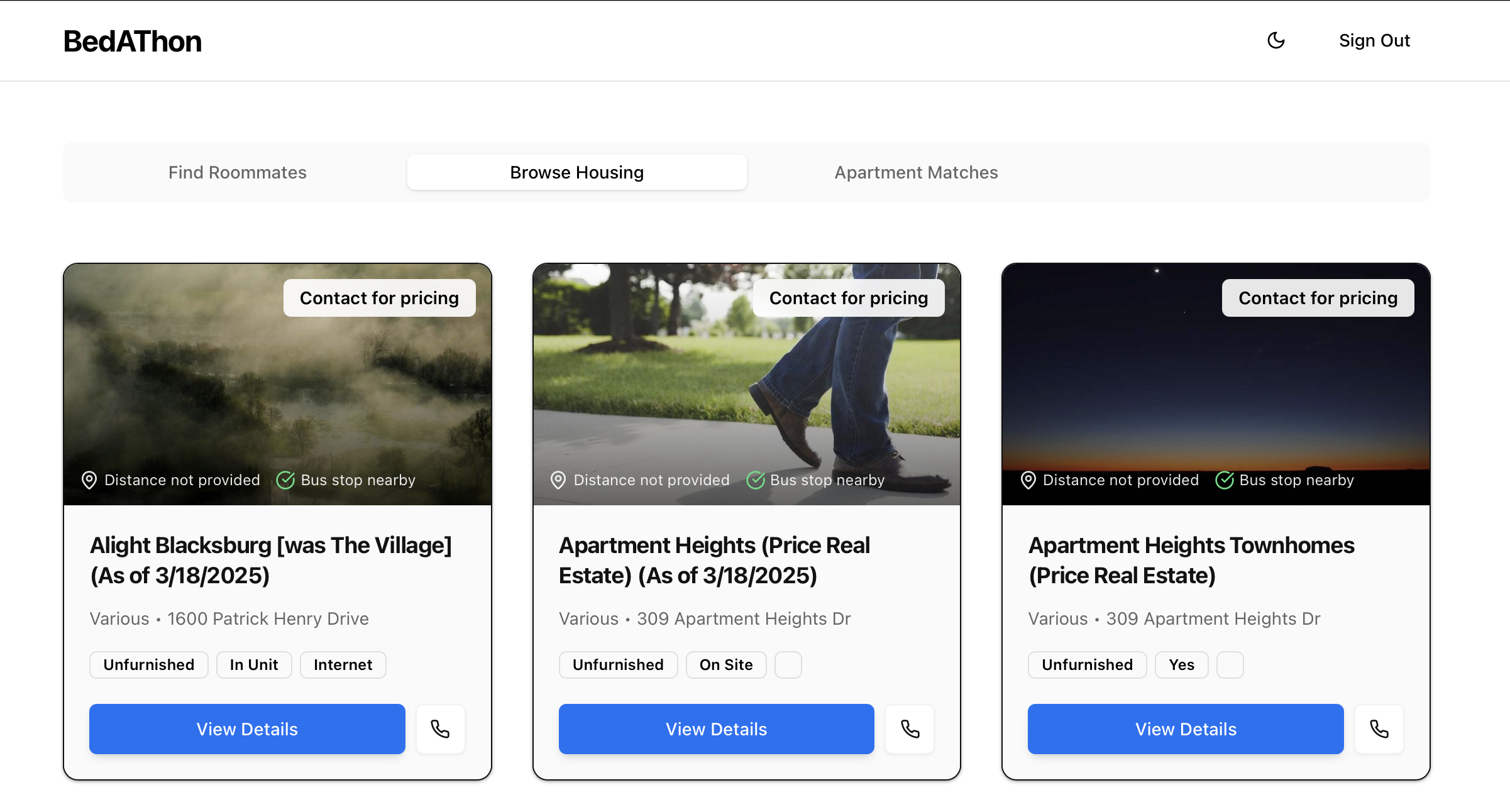Click Sign Out link
This screenshot has width=1510, height=812.
[1374, 41]
